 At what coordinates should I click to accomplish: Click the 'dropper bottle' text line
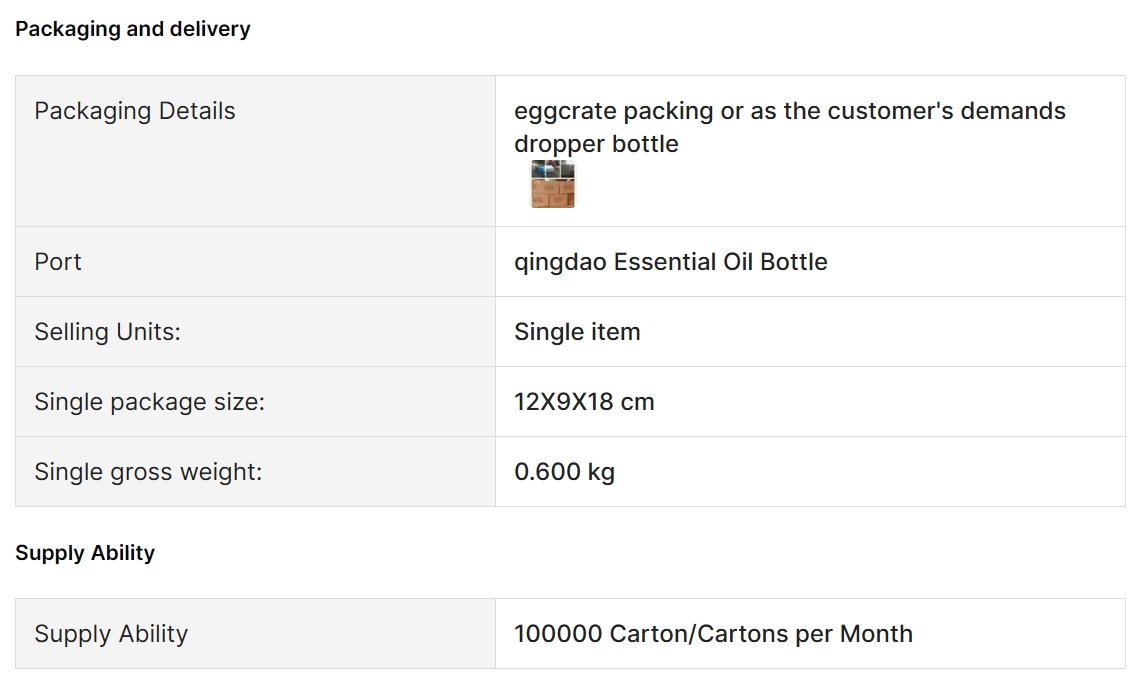coord(596,144)
